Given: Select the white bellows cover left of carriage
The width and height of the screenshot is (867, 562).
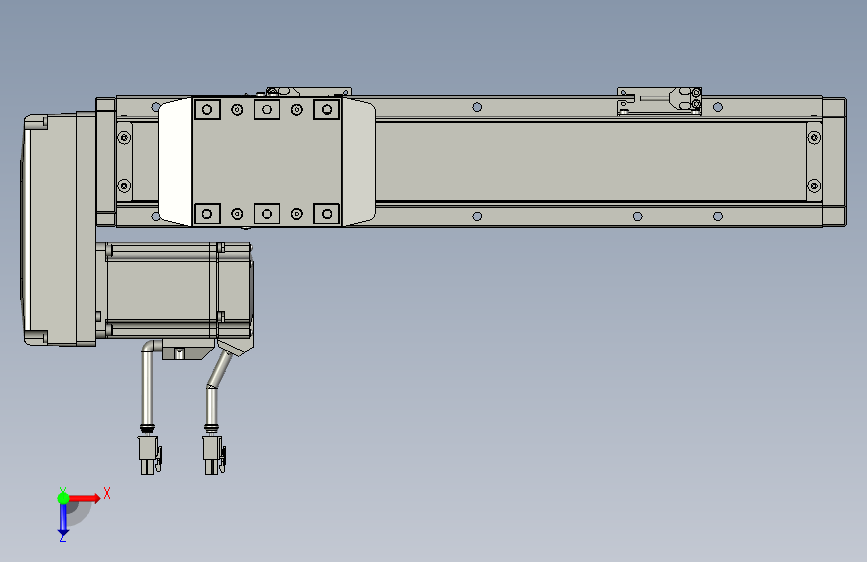Looking at the screenshot, I should (175, 162).
